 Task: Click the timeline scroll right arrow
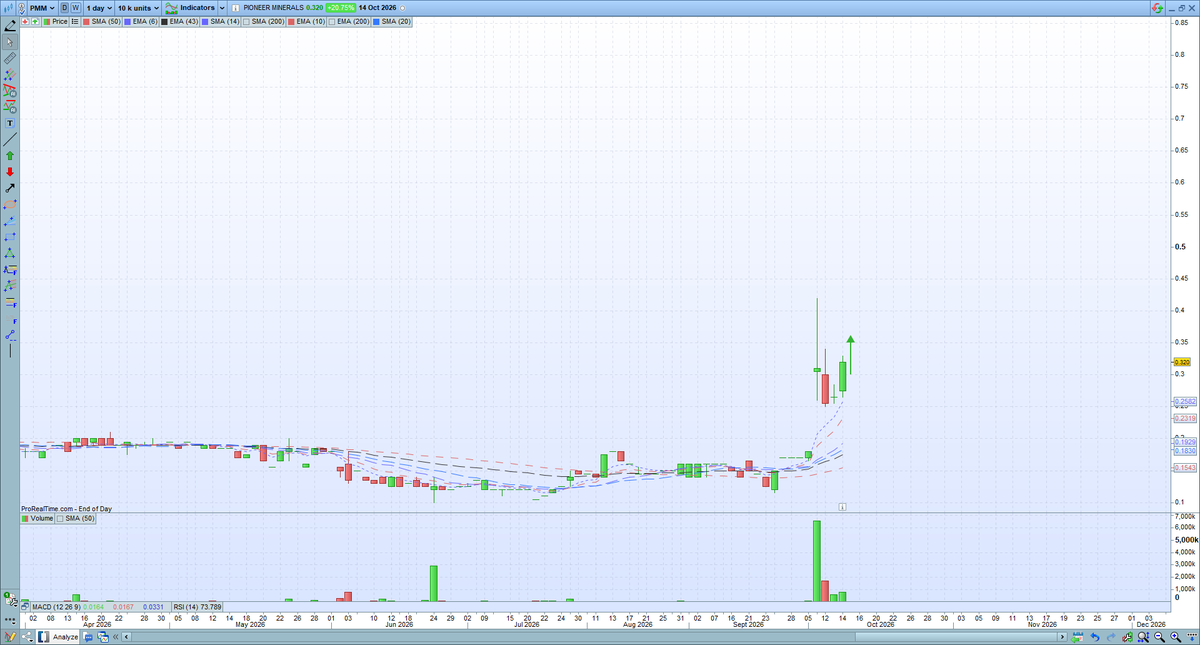click(1062, 637)
